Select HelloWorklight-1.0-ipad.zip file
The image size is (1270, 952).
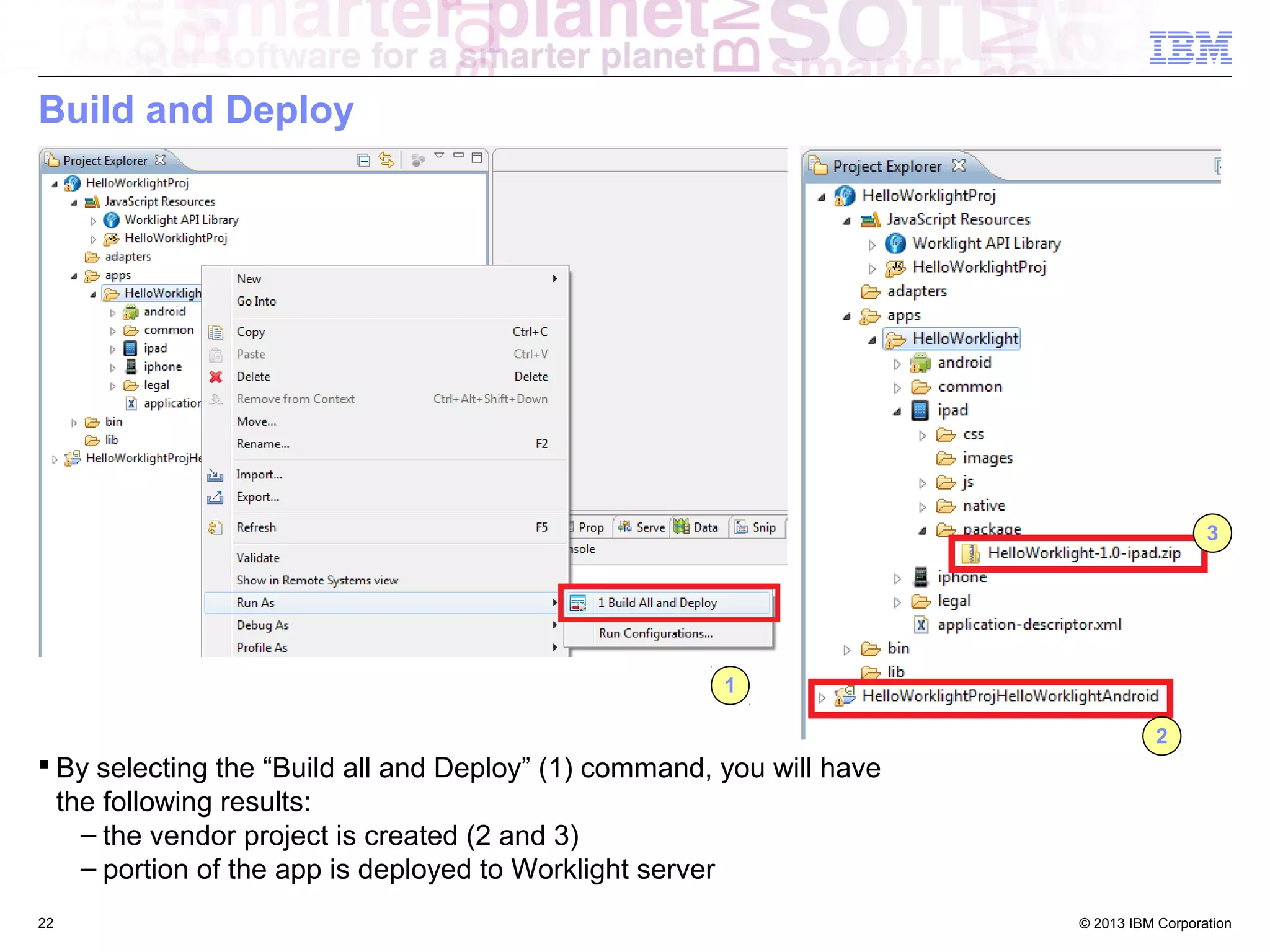click(1083, 553)
